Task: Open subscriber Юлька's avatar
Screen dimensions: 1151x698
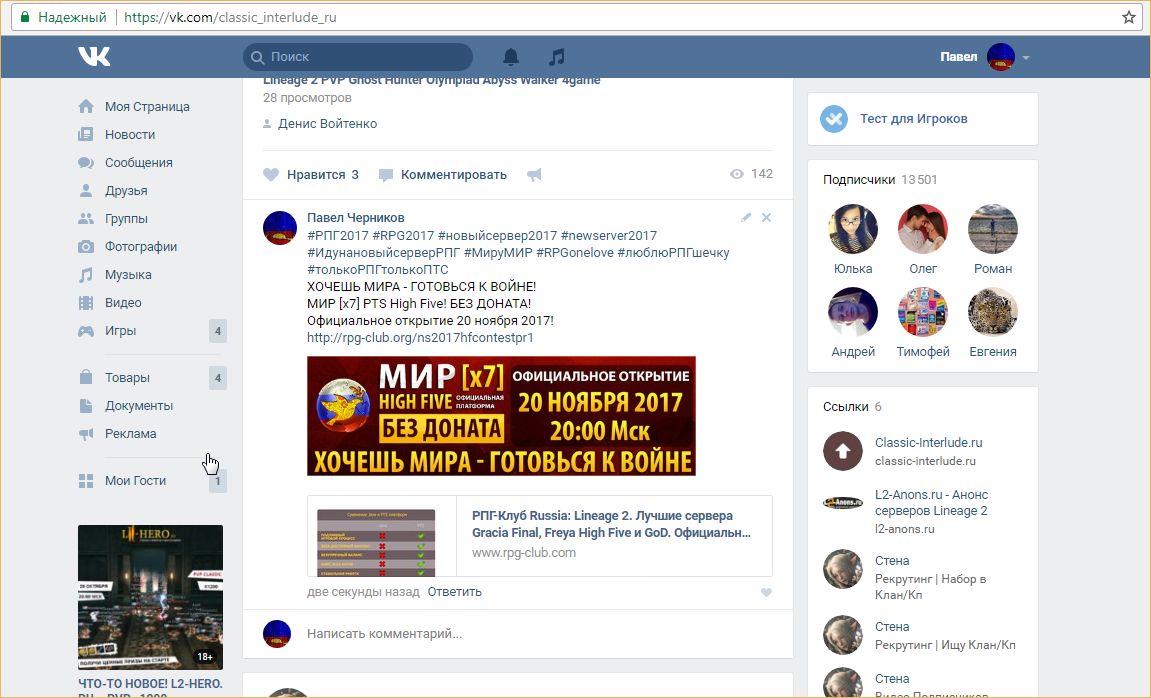Action: pyautogui.click(x=852, y=230)
